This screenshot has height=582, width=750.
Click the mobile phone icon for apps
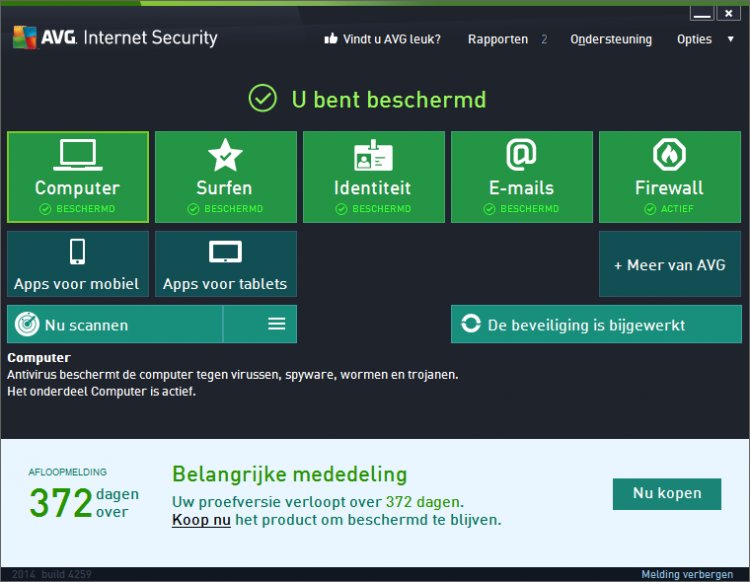pos(77,252)
